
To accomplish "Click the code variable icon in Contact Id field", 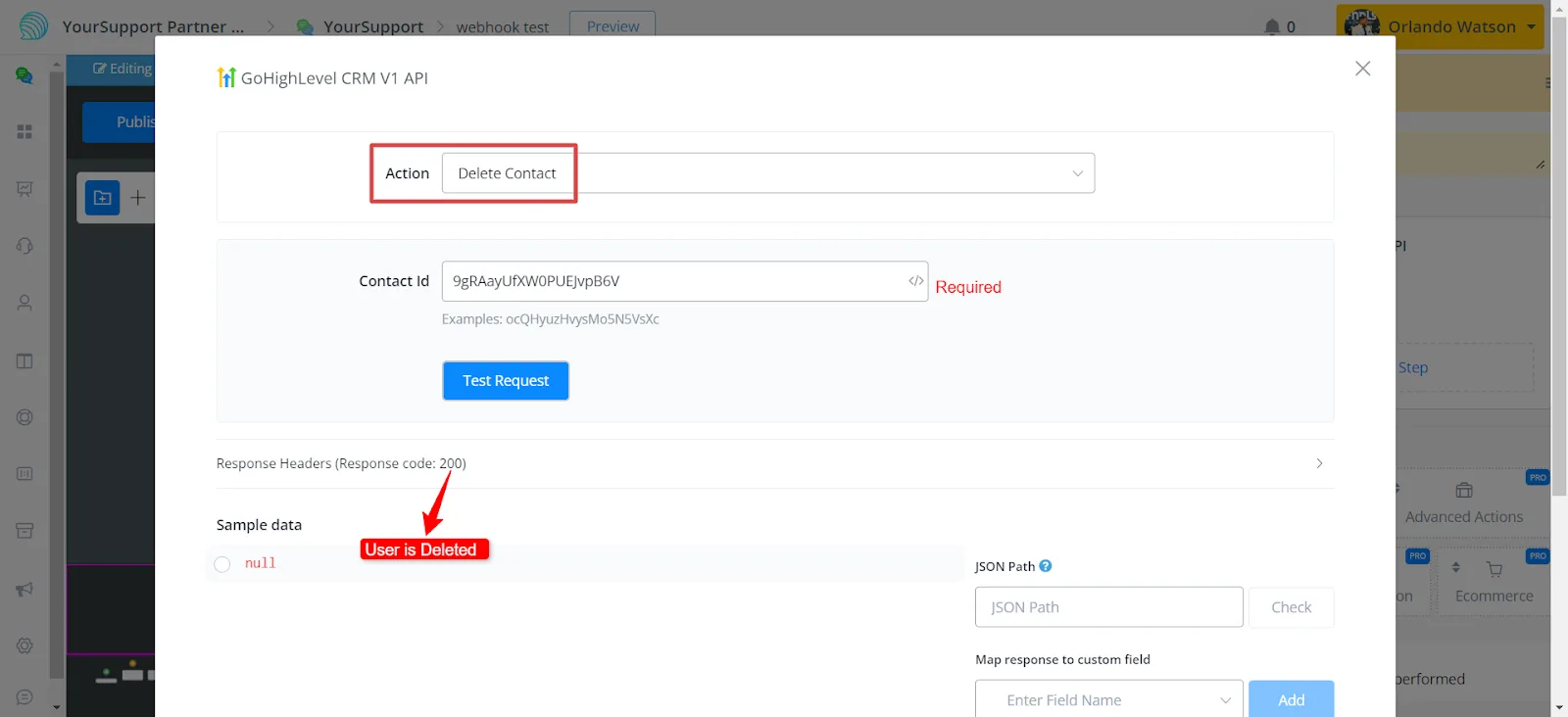I will 916,281.
